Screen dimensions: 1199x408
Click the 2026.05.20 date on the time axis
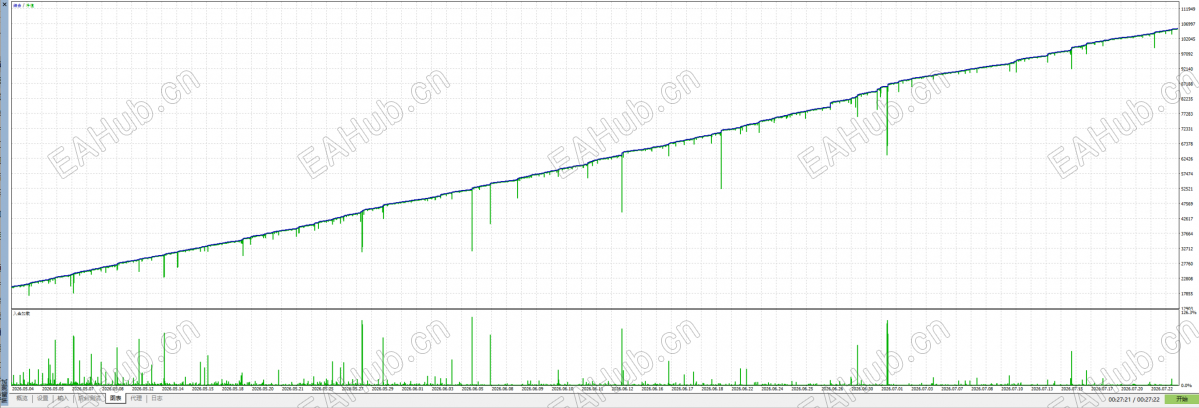pos(262,389)
